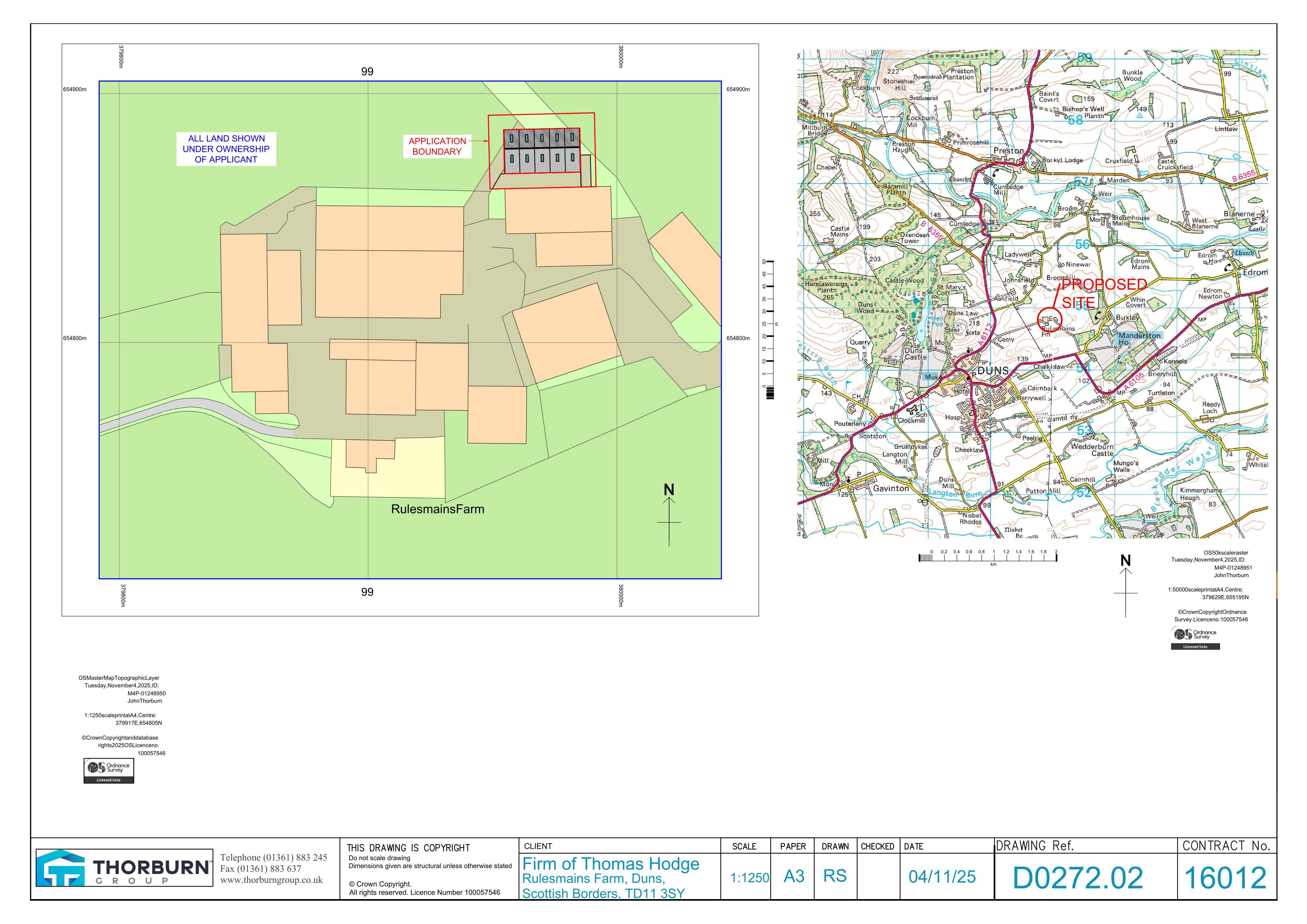Click the Ordnance Survey logo under the OS50k raster note
Screen dimensions: 1307x924
(x=1195, y=638)
